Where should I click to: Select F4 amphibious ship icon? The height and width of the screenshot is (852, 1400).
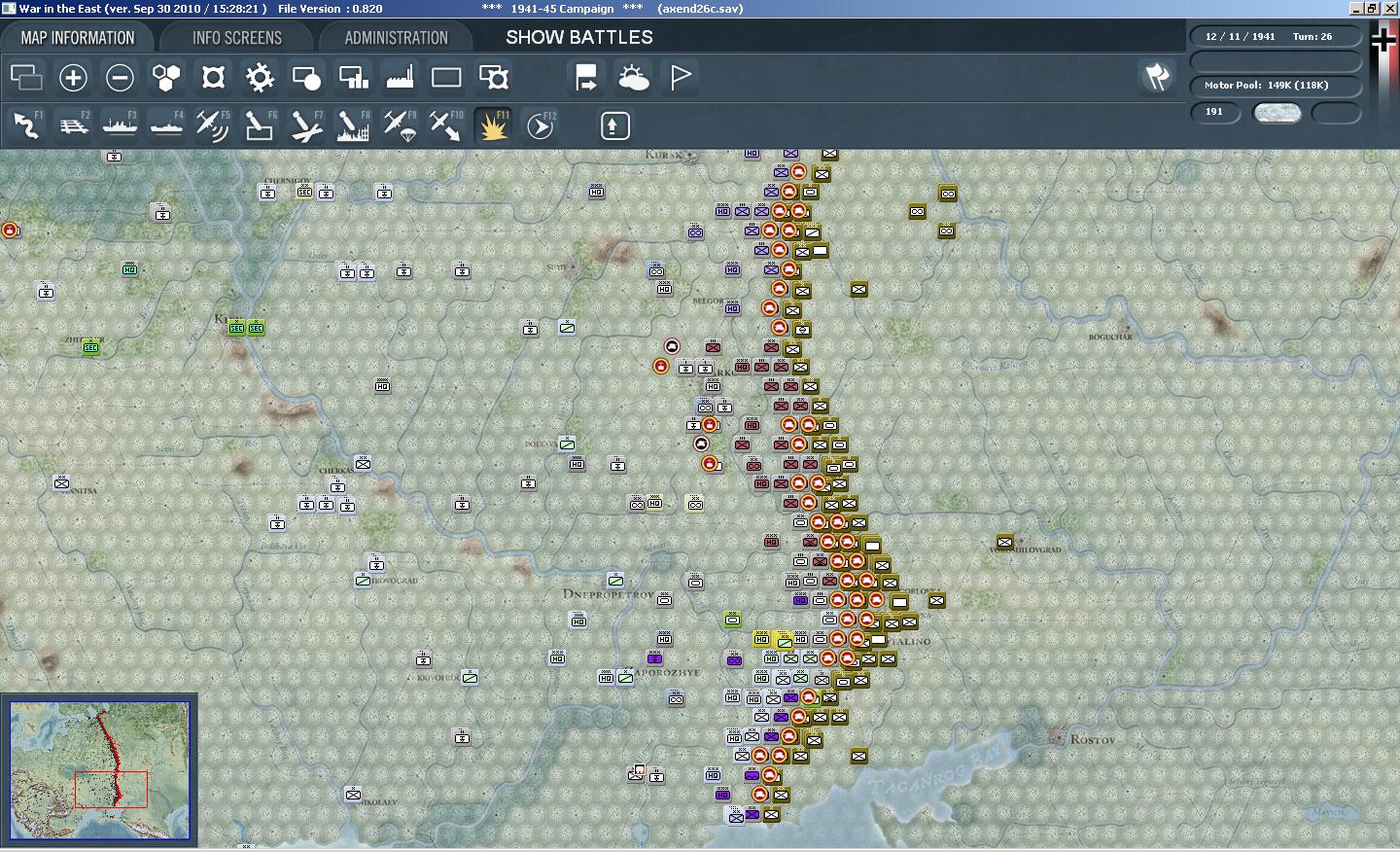166,125
